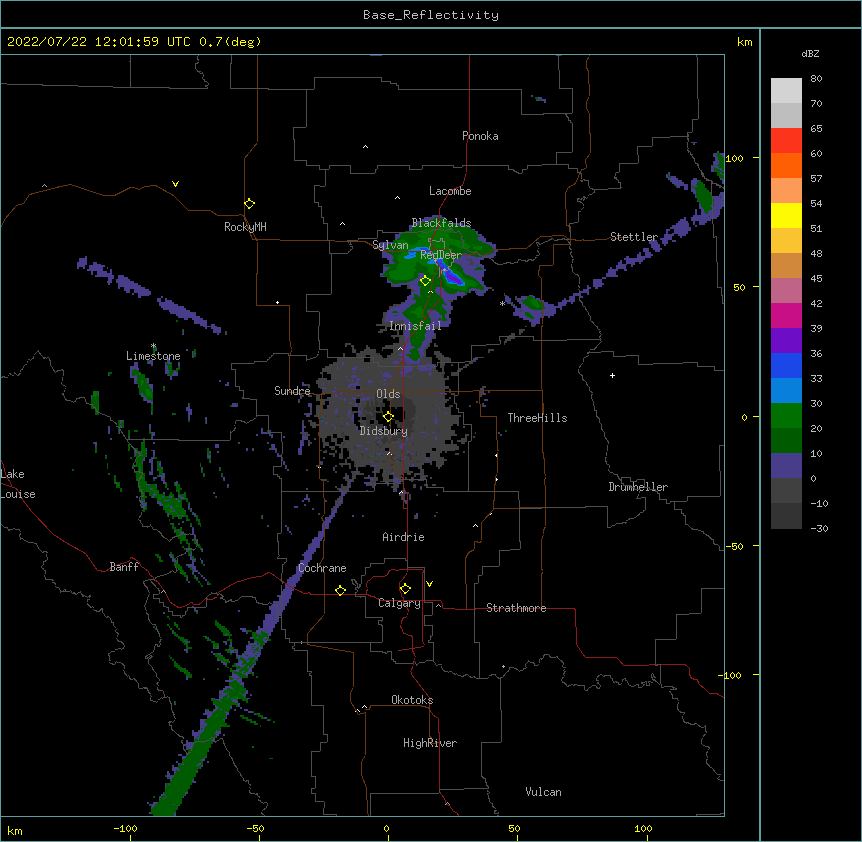The height and width of the screenshot is (842, 862).
Task: Click the asterisk marker east of Innisfail
Action: pyautogui.click(x=502, y=303)
